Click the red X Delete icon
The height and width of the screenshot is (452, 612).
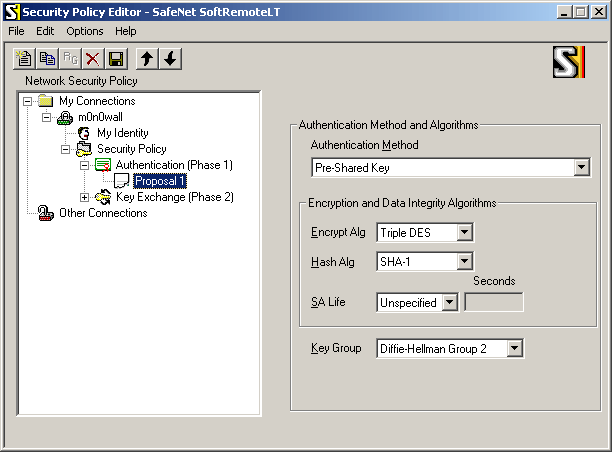point(93,59)
